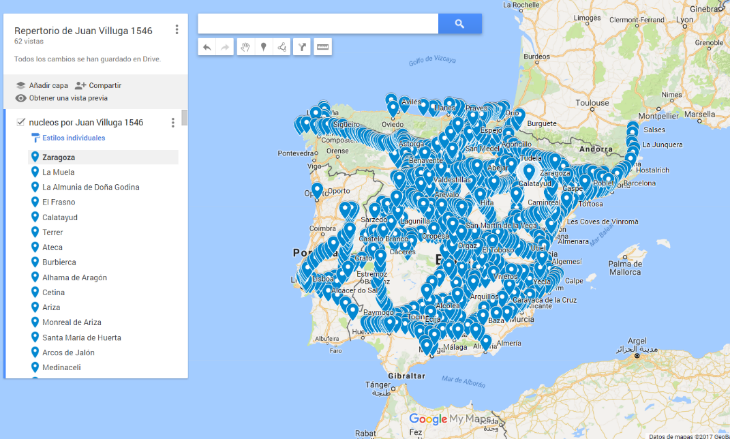
Task: Select the add marker tool
Action: [x=264, y=47]
